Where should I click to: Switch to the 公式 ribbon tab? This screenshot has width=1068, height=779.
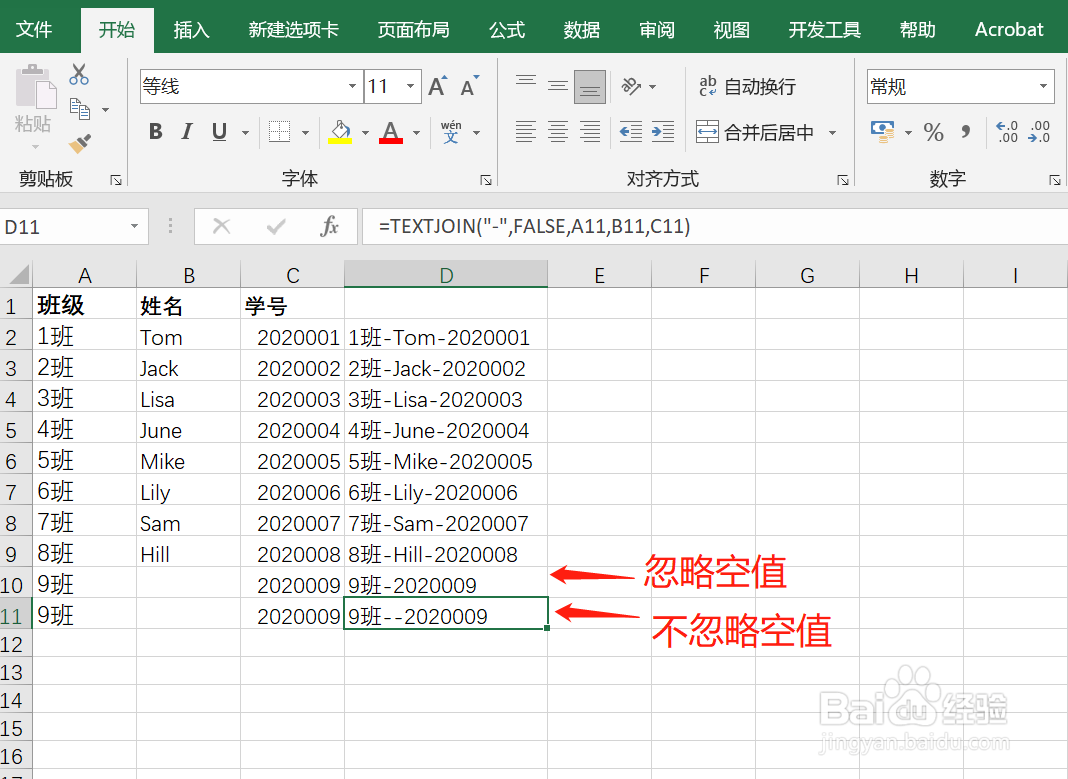[507, 29]
